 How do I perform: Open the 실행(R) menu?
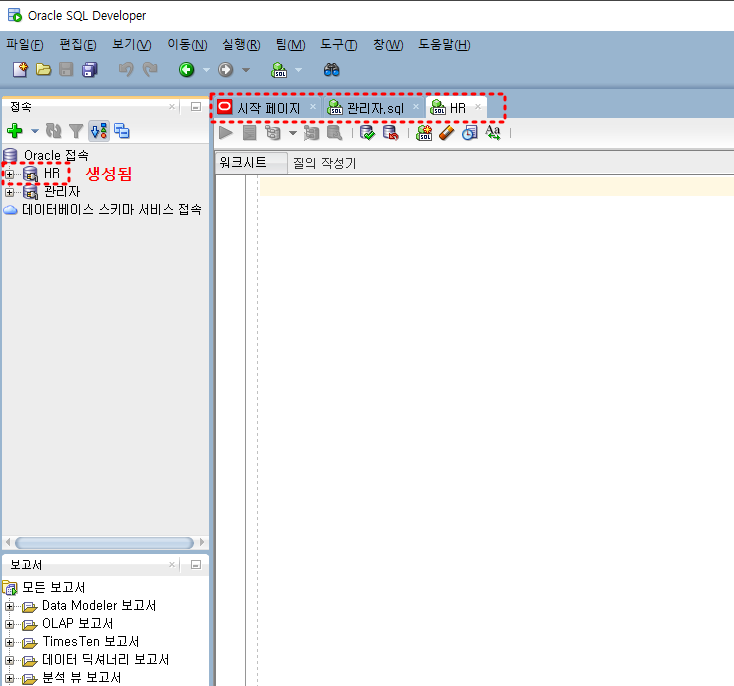click(241, 44)
